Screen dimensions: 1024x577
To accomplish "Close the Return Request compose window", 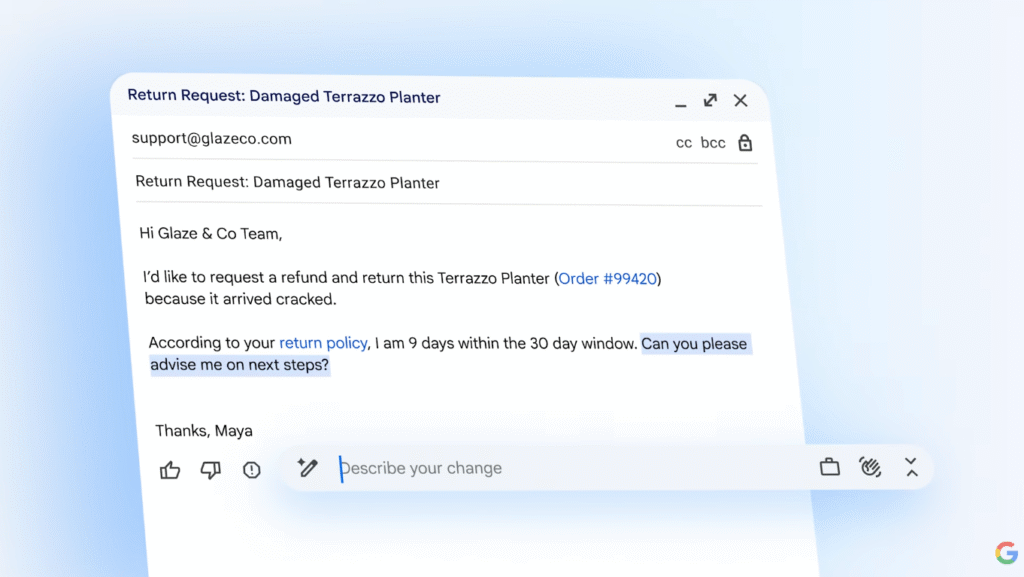I will click(740, 100).
